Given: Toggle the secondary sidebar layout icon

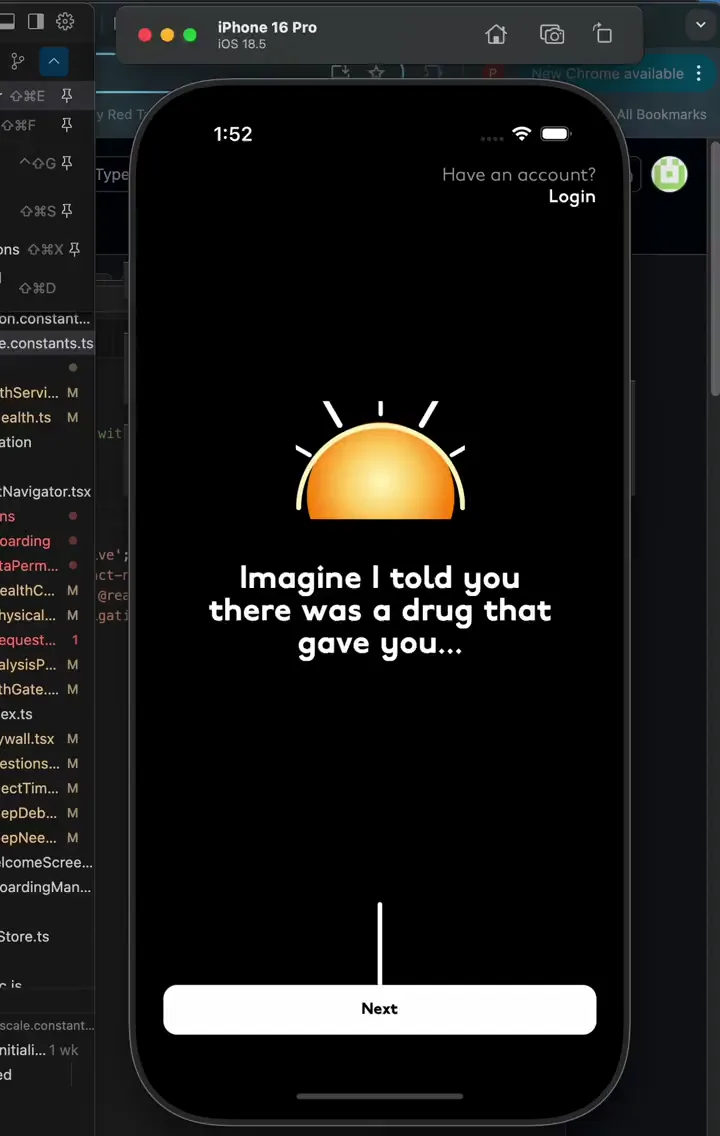Looking at the screenshot, I should (x=36, y=21).
